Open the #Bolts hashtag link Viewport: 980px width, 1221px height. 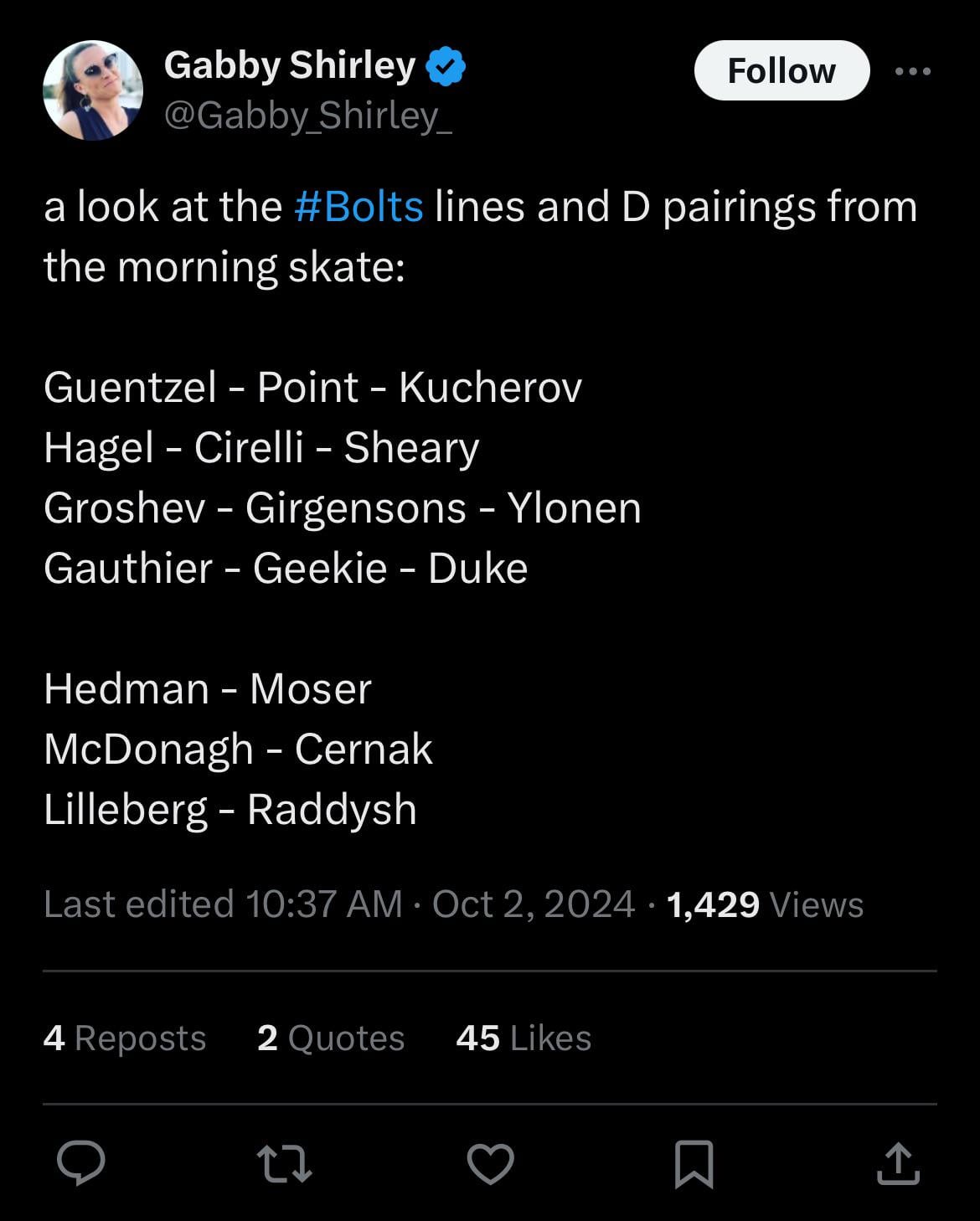(x=358, y=207)
